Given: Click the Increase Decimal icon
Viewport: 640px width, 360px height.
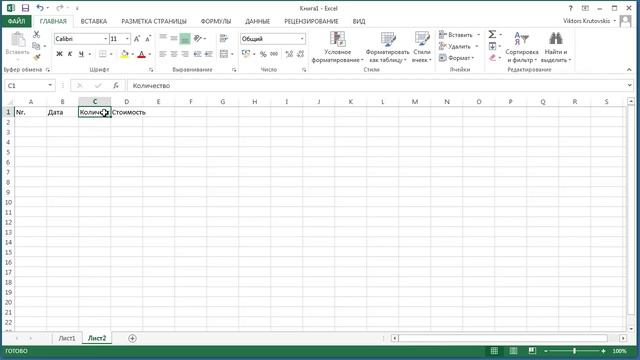Looking at the screenshot, I should click(289, 54).
